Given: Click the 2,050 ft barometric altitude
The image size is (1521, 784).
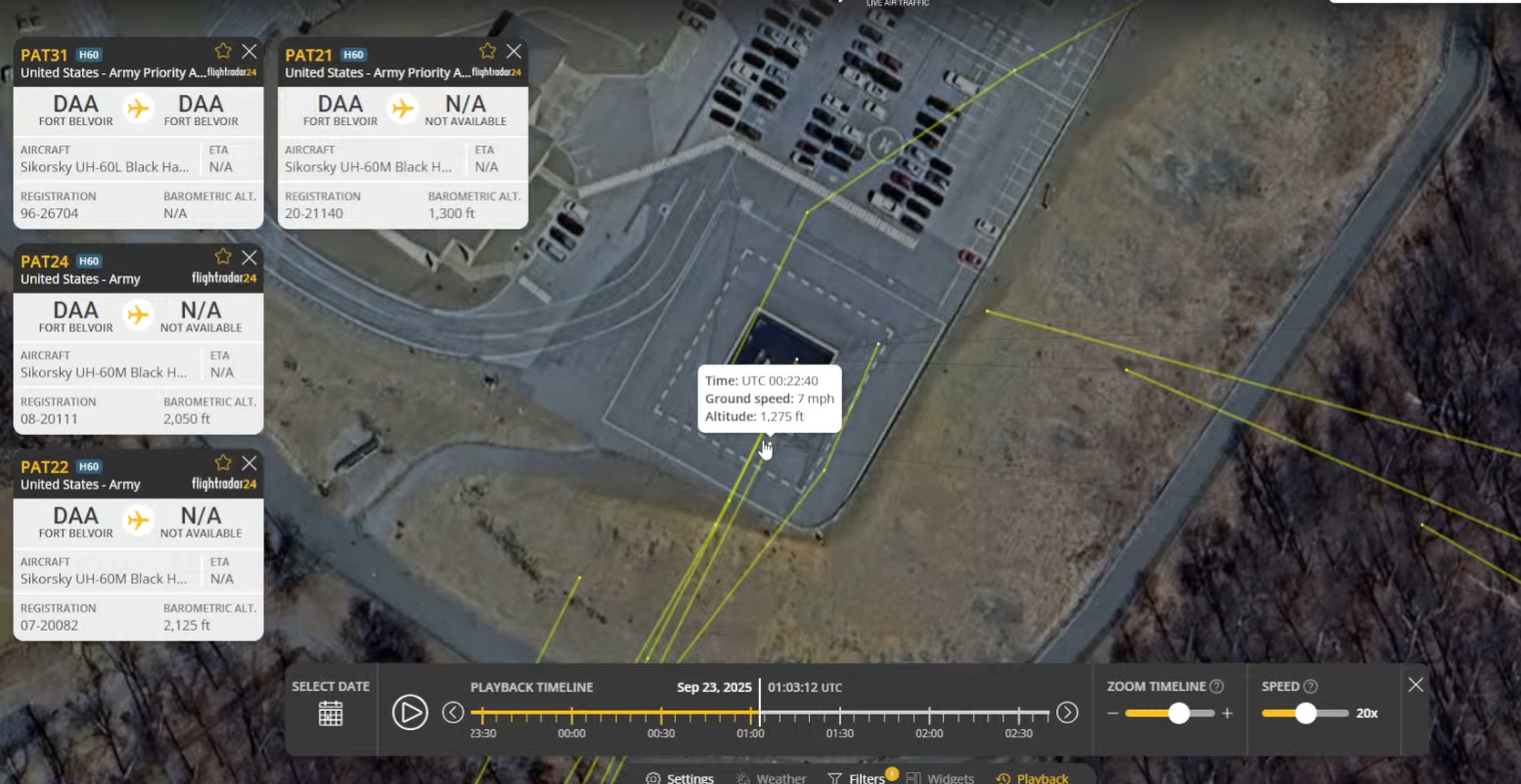Looking at the screenshot, I should click(187, 418).
